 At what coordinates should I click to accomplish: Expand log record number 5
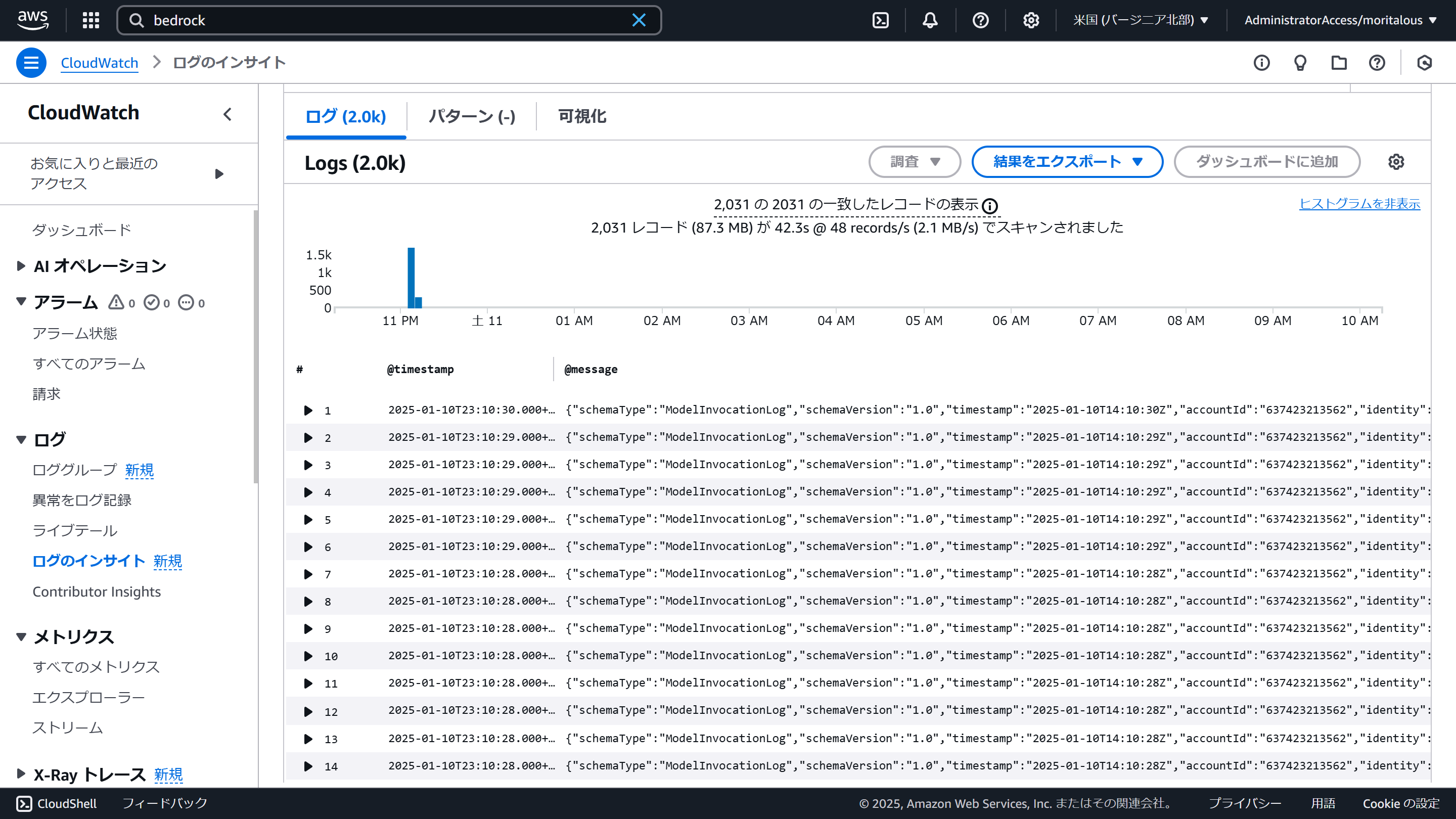(308, 519)
